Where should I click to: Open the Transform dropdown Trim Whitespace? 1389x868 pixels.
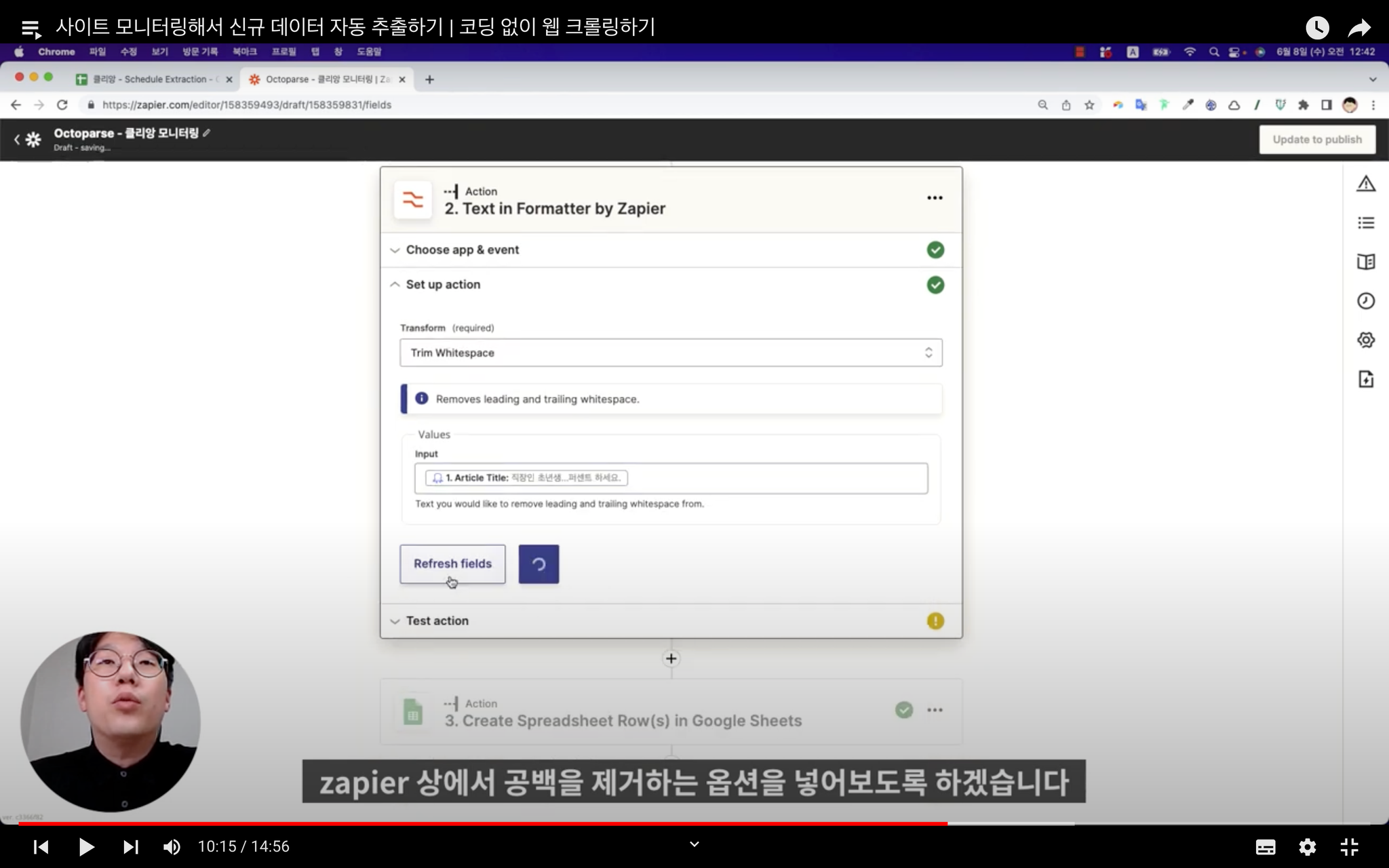click(671, 353)
